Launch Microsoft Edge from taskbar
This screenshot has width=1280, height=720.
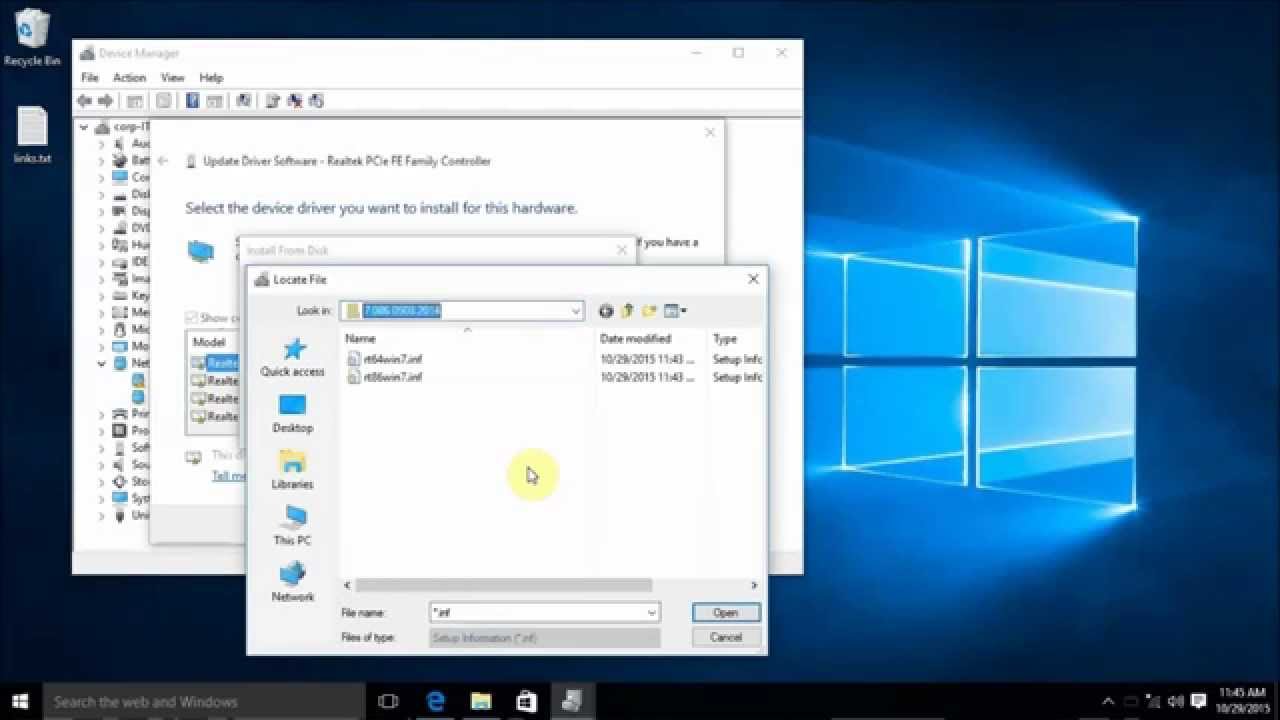(x=435, y=701)
